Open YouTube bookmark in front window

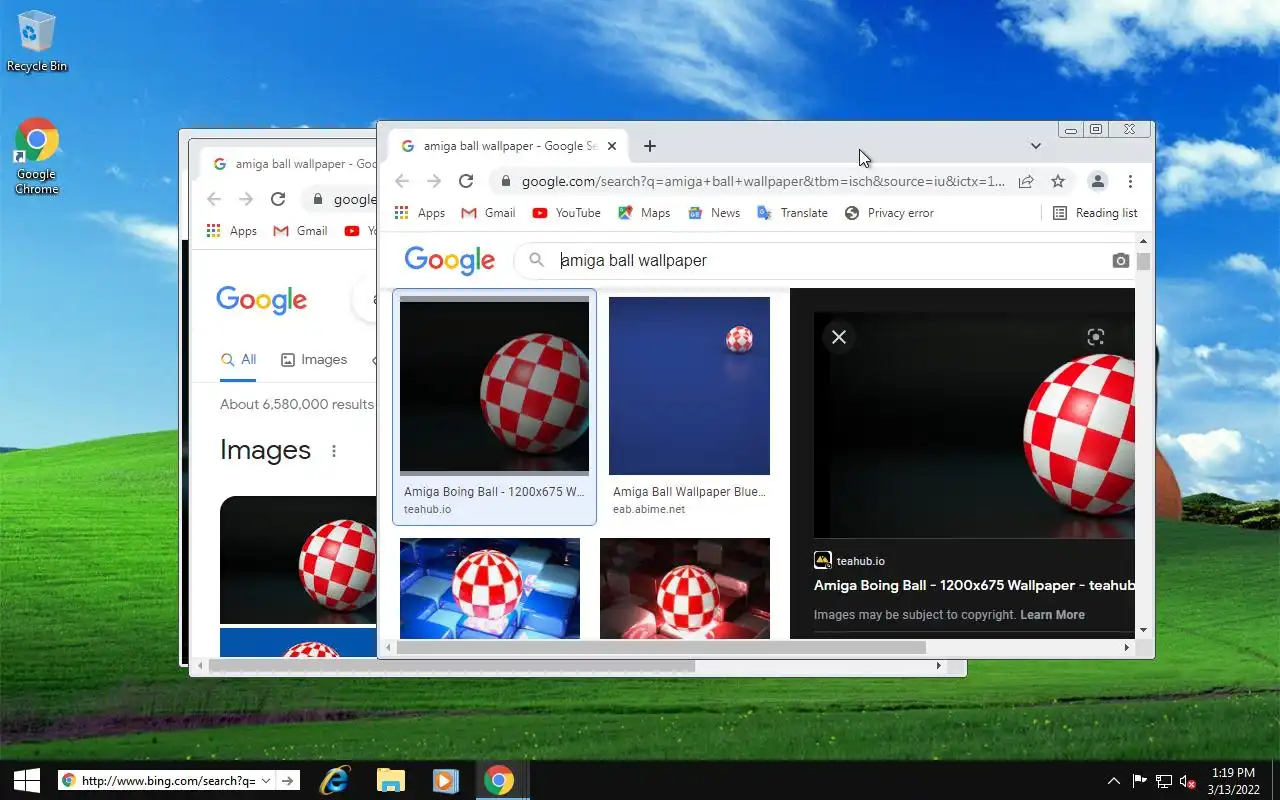tap(567, 213)
